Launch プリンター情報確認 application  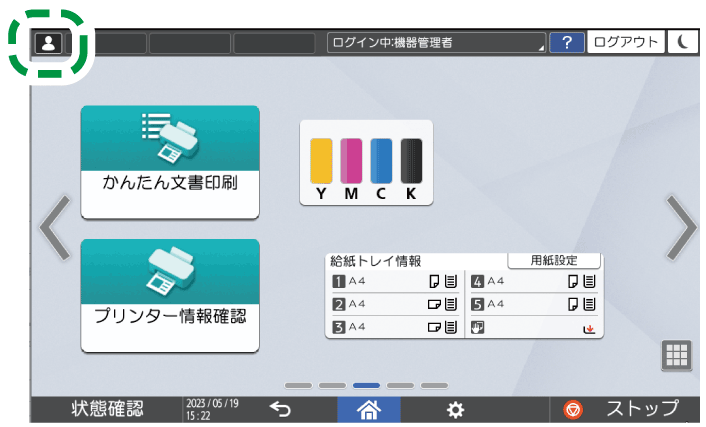(x=170, y=295)
